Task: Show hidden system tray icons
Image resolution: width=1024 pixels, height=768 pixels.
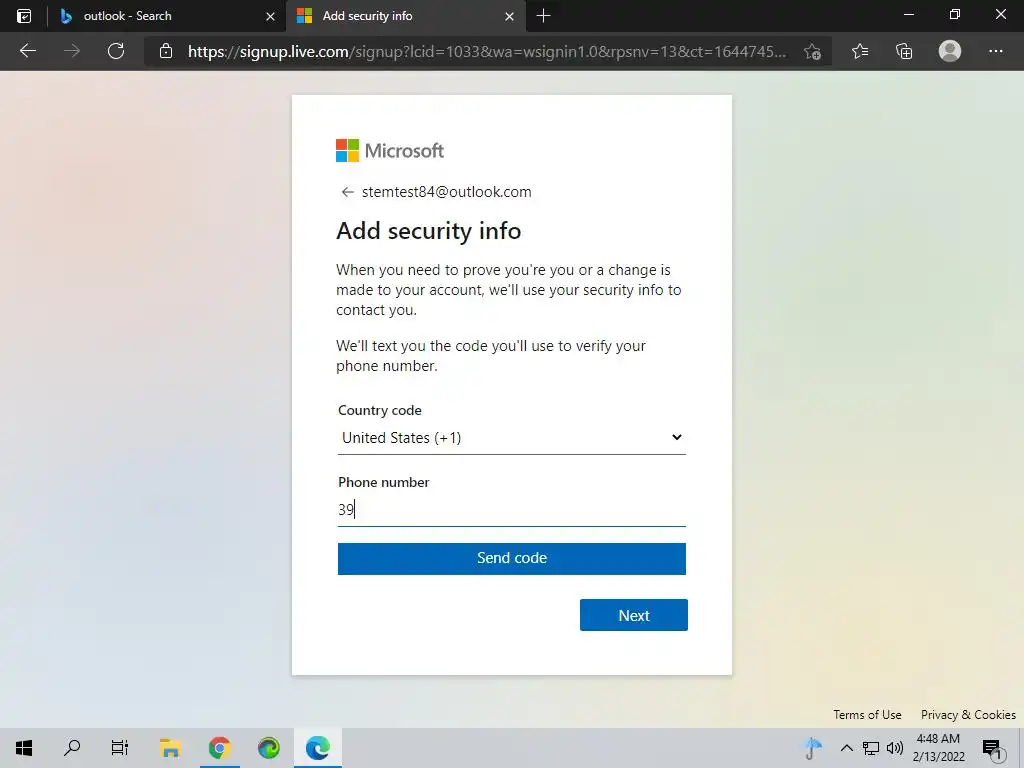Action: [x=846, y=748]
